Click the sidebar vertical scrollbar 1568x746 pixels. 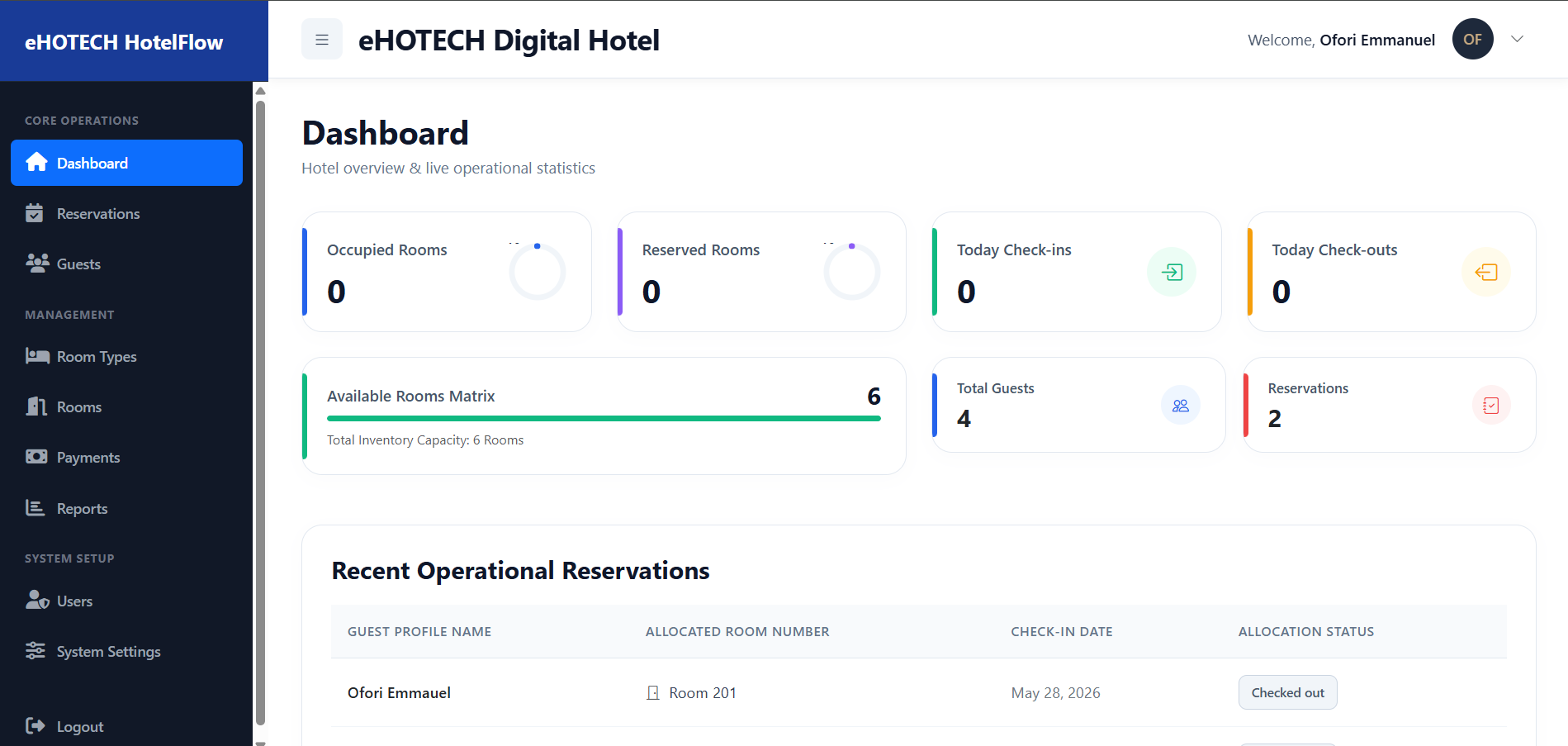[x=260, y=411]
